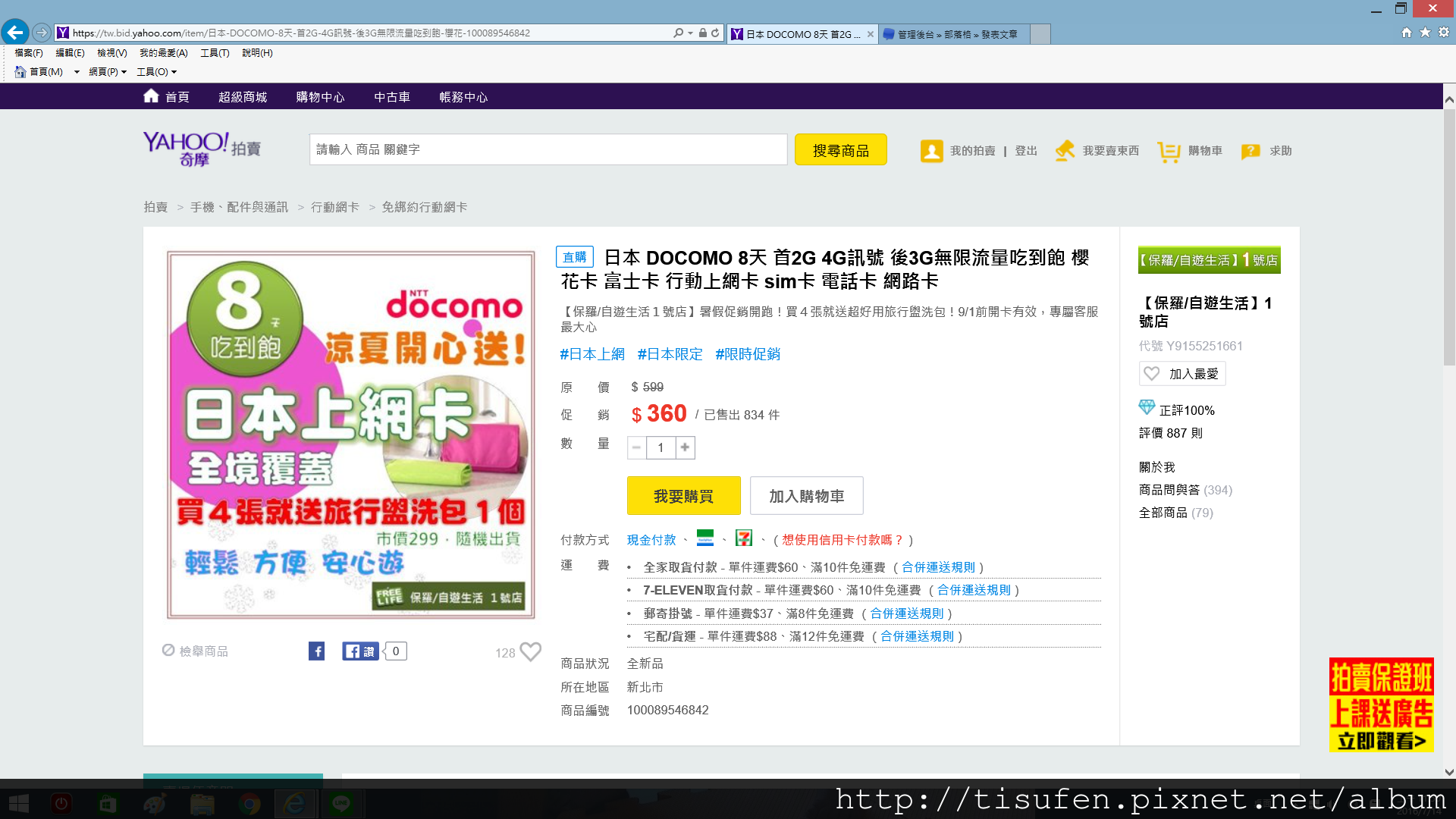Open the 網頁(P) dropdown

click(x=107, y=72)
